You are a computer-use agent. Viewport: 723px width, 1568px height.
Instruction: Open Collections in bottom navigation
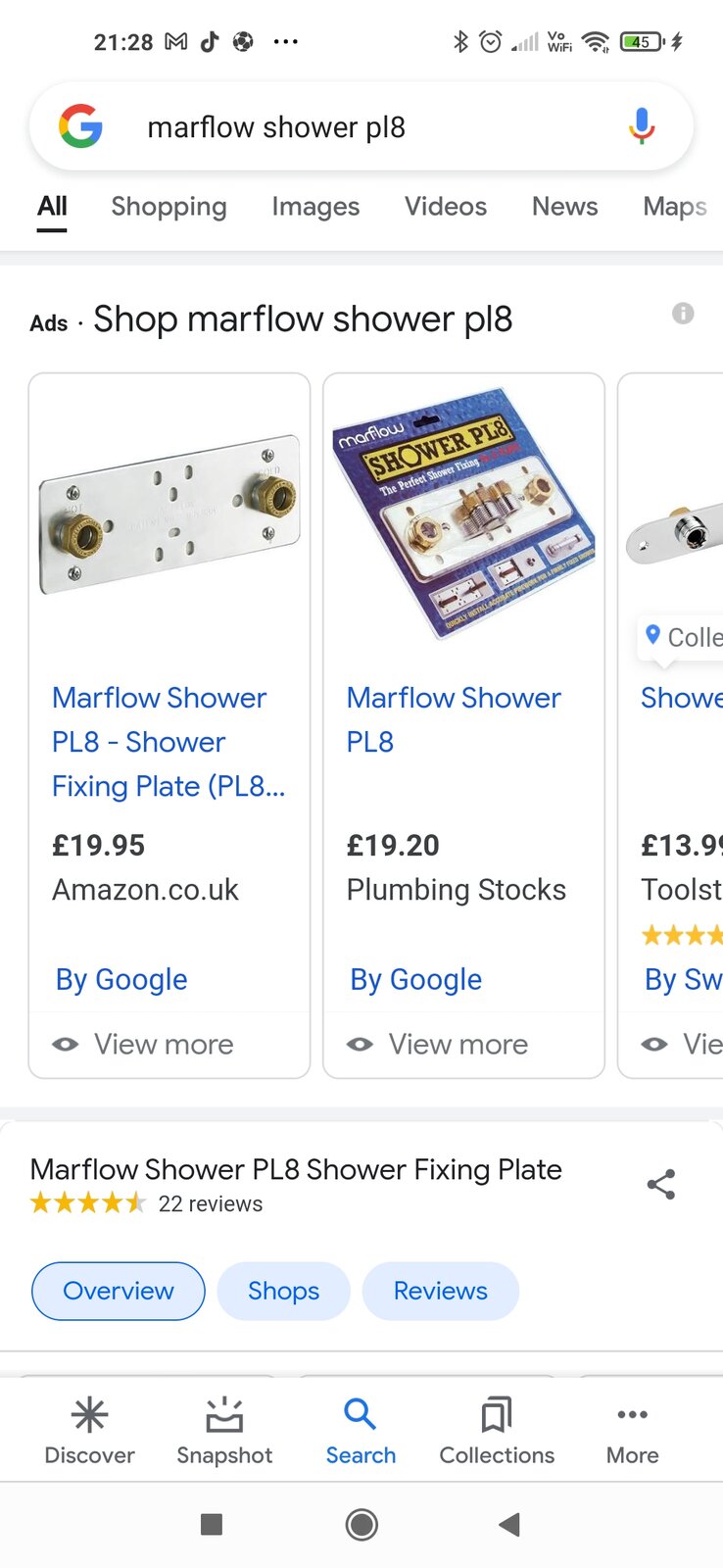497,1430
